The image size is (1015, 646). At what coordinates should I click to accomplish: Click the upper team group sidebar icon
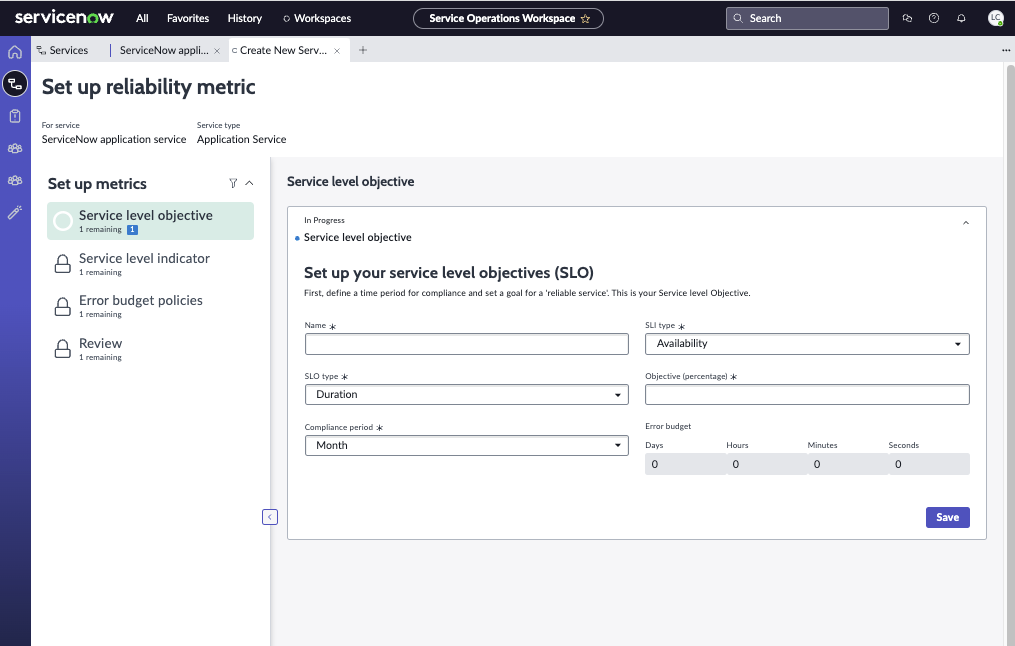(x=15, y=148)
